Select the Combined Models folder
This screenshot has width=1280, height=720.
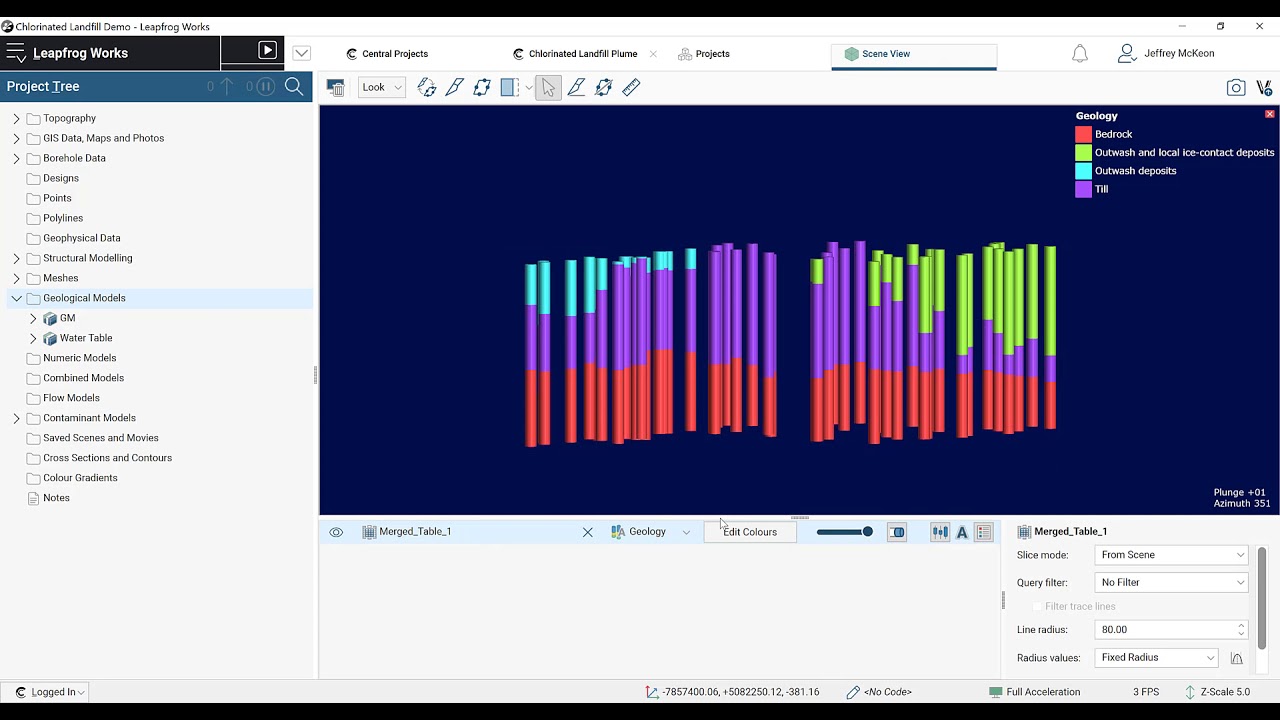83,378
